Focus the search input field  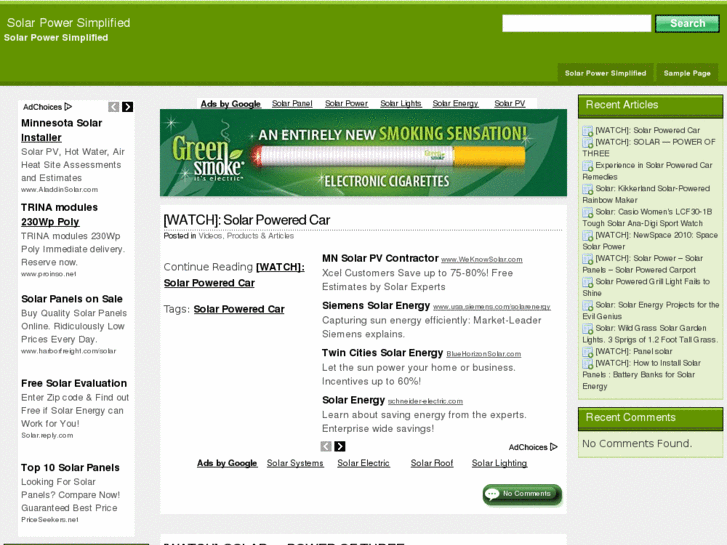point(576,23)
